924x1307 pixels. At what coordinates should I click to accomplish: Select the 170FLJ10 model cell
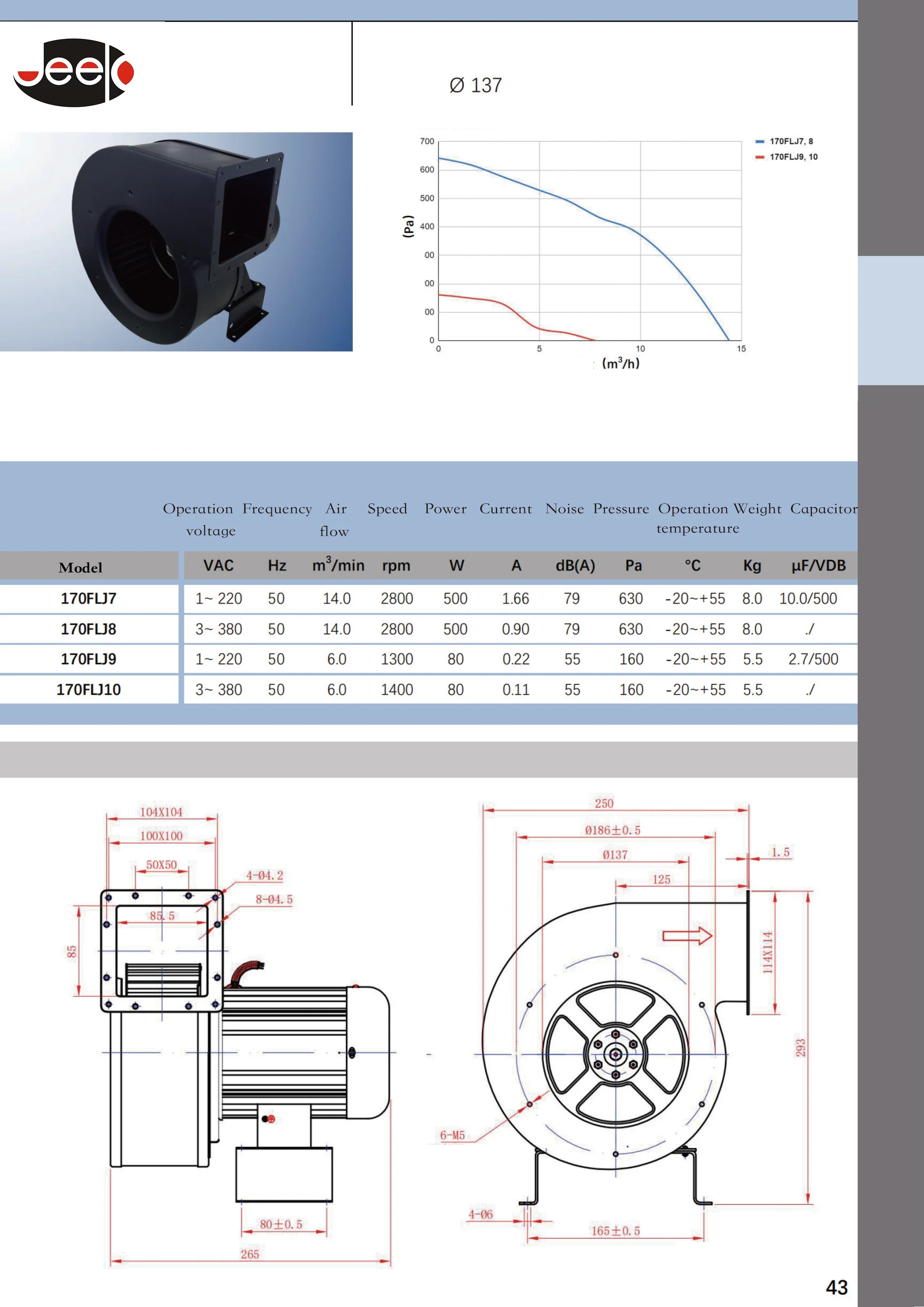(89, 690)
